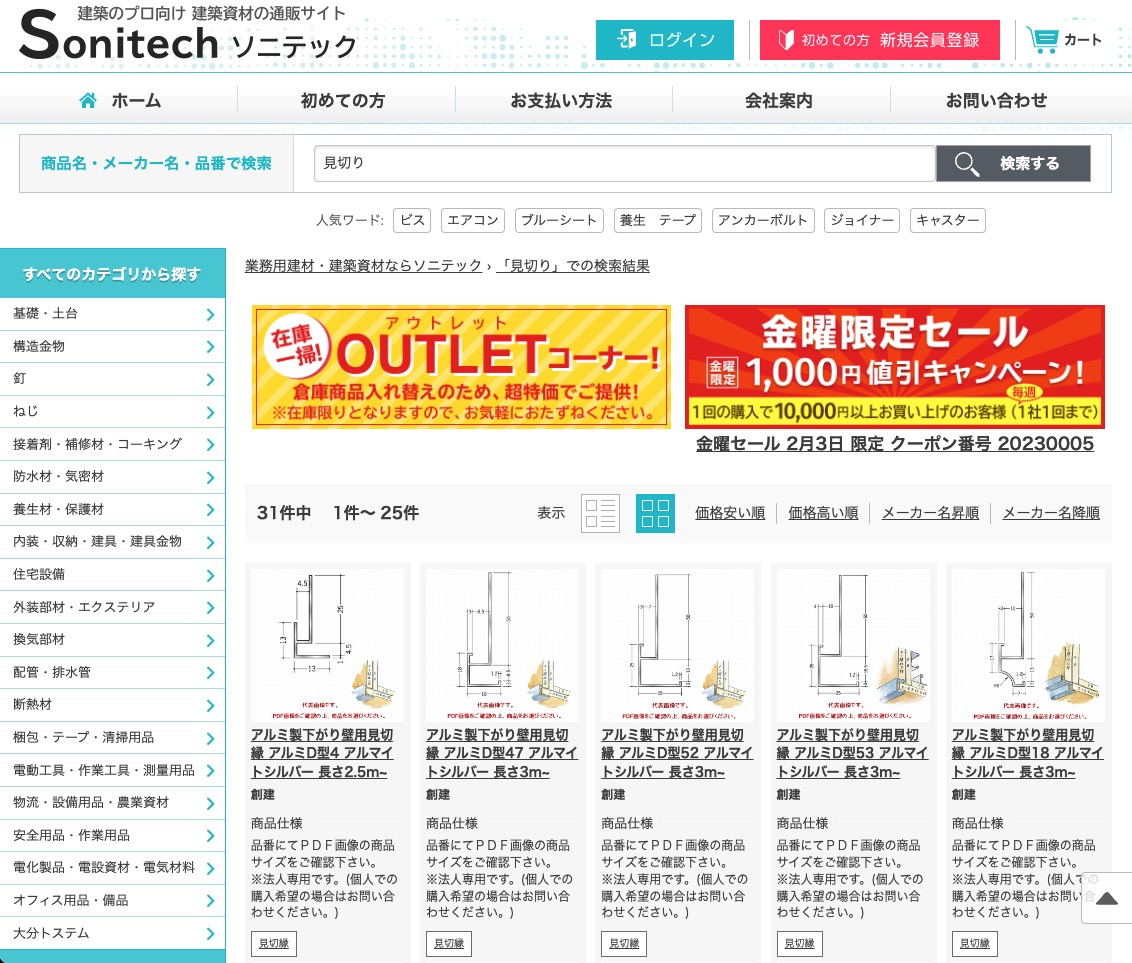The image size is (1132, 963).
Task: Open 会社案内 menu item
Action: (x=778, y=100)
